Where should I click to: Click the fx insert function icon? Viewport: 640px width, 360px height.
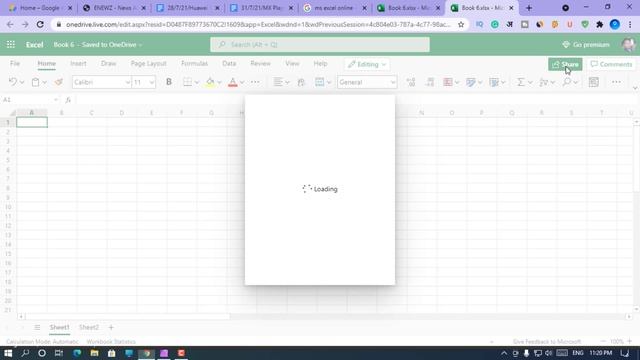click(x=68, y=100)
